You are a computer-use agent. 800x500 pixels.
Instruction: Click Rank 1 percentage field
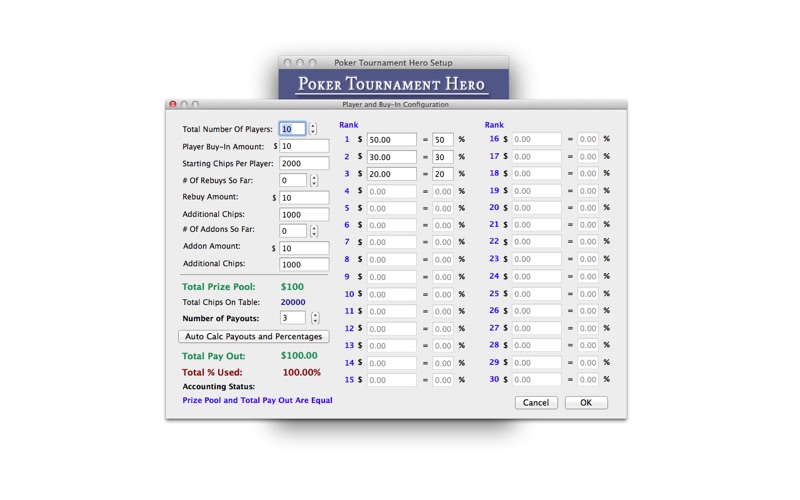pyautogui.click(x=443, y=140)
